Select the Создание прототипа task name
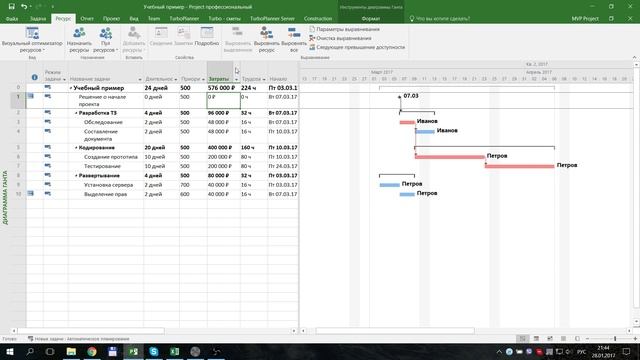The image size is (640, 360). pyautogui.click(x=111, y=157)
